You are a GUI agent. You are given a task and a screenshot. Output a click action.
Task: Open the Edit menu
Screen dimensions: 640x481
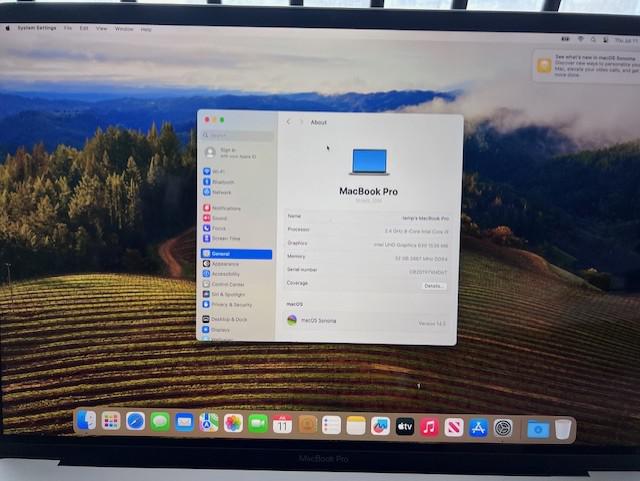click(84, 28)
